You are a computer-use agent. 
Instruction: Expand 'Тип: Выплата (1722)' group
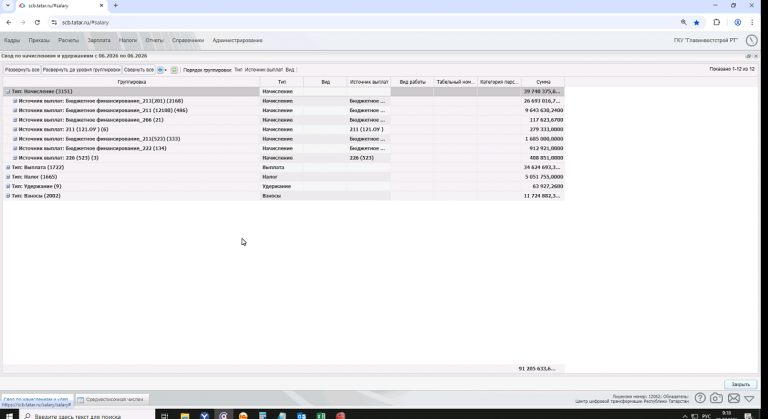pyautogui.click(x=7, y=167)
